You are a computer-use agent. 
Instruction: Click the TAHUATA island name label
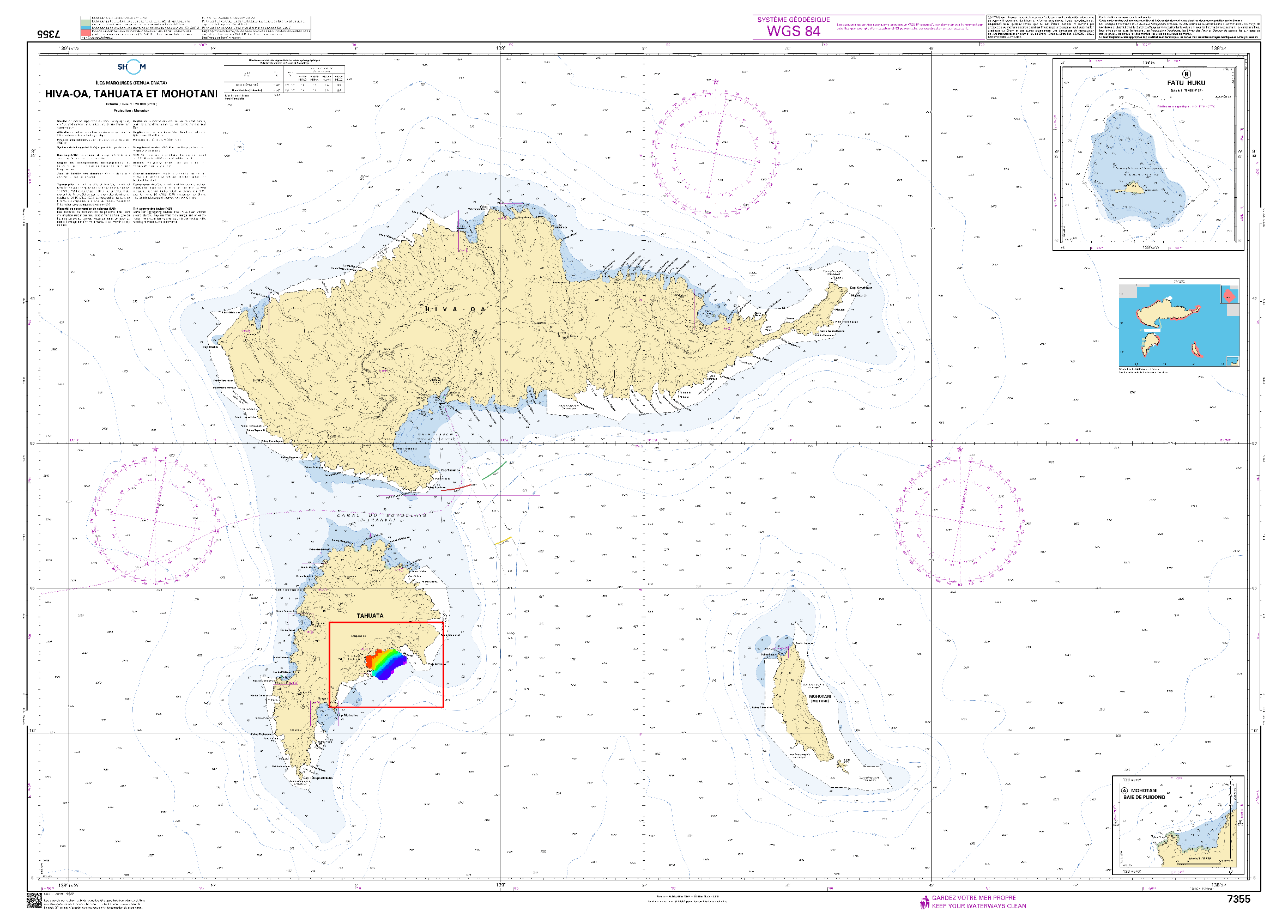point(370,616)
